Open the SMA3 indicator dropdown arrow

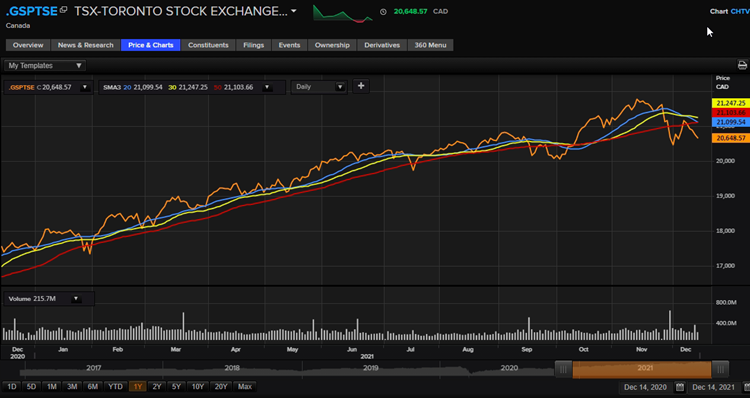tap(267, 87)
